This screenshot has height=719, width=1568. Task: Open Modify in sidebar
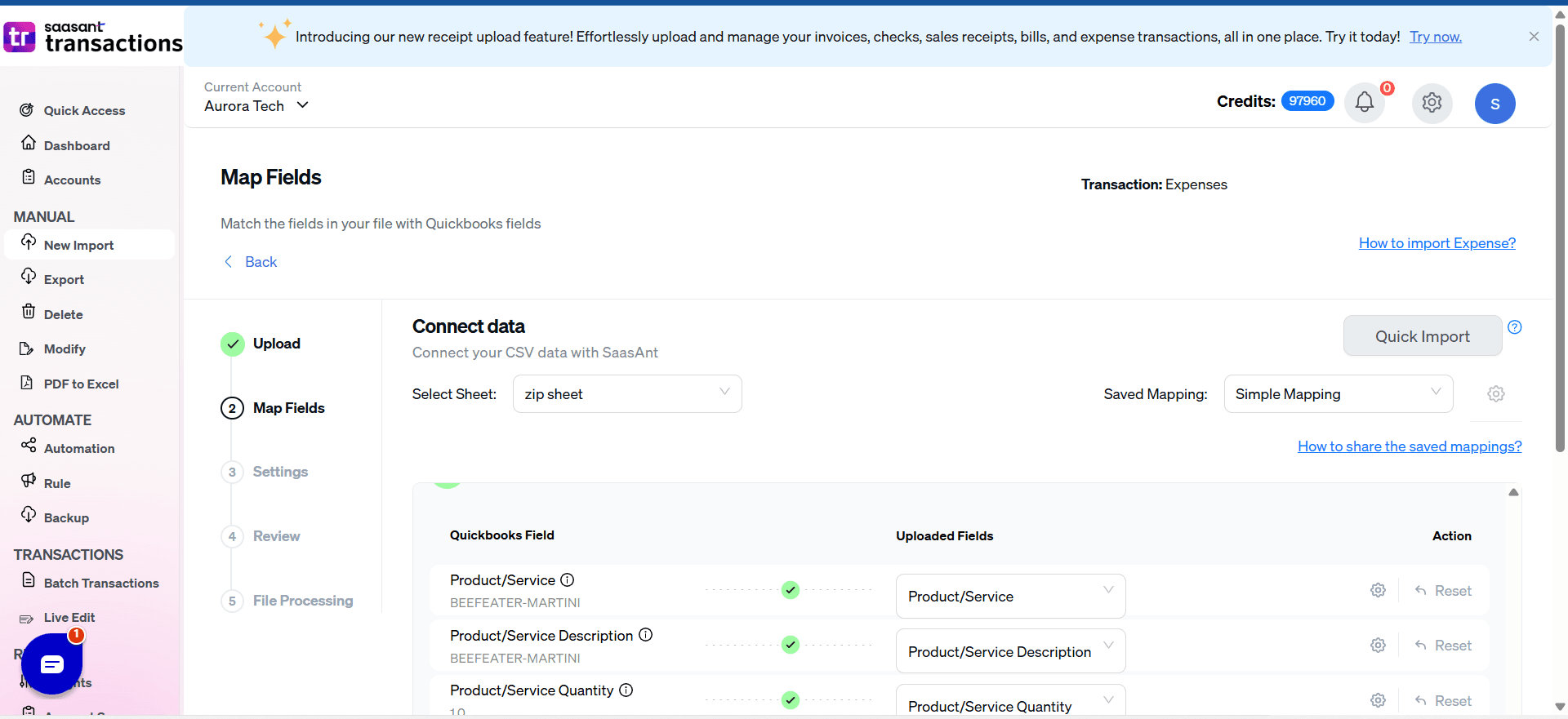pyautogui.click(x=65, y=348)
